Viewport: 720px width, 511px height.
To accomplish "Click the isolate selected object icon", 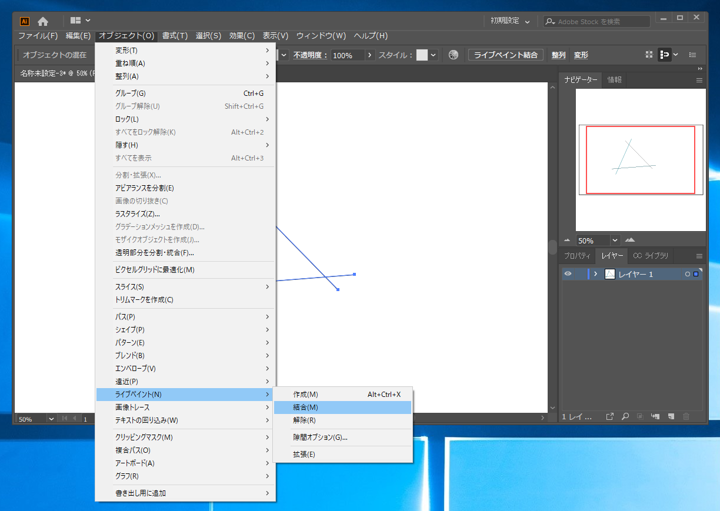I will pos(649,55).
